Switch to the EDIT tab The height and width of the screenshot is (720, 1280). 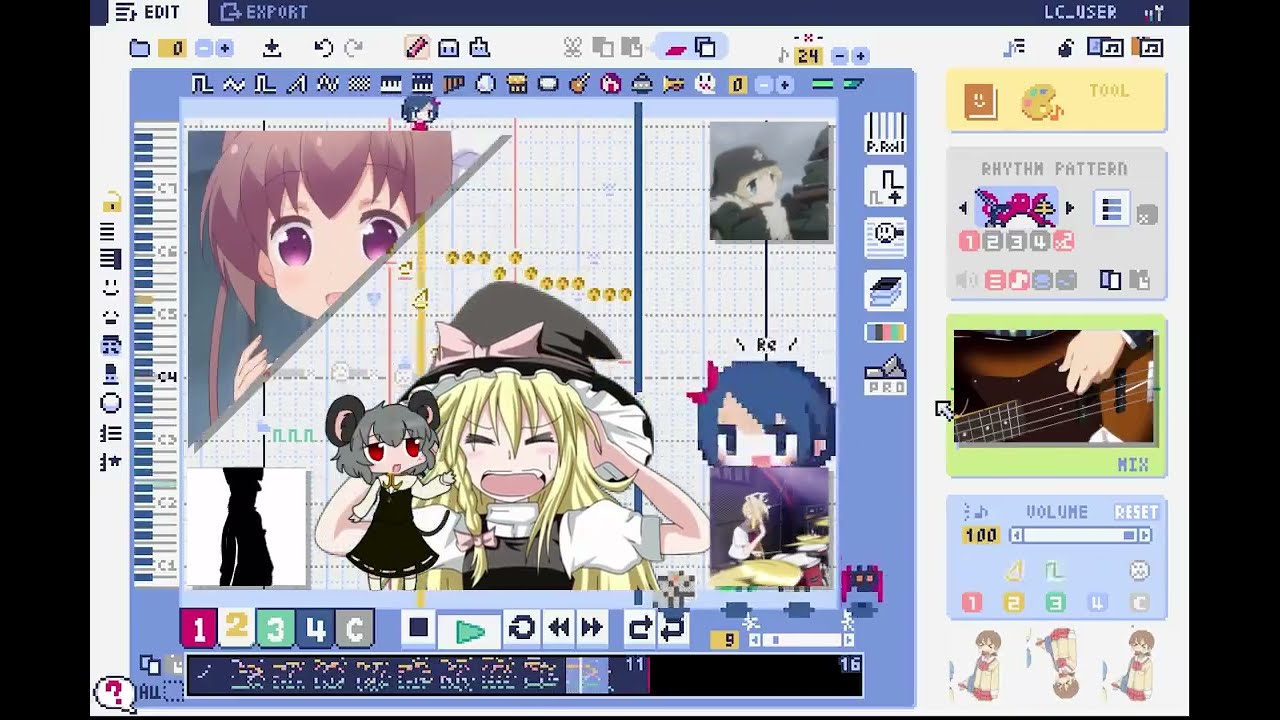[148, 12]
